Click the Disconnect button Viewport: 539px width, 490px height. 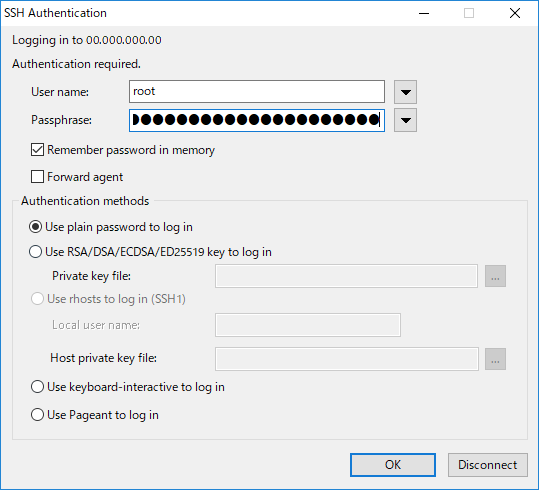tap(487, 465)
